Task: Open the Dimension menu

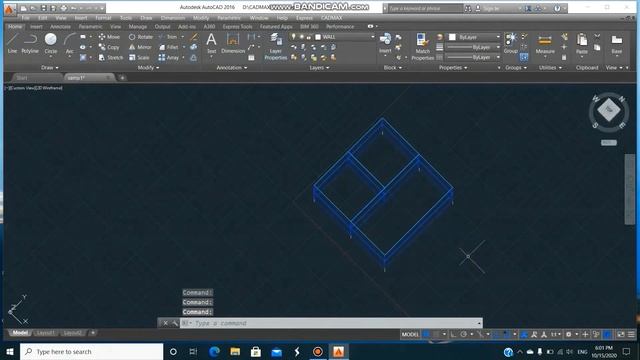Action: (172, 18)
